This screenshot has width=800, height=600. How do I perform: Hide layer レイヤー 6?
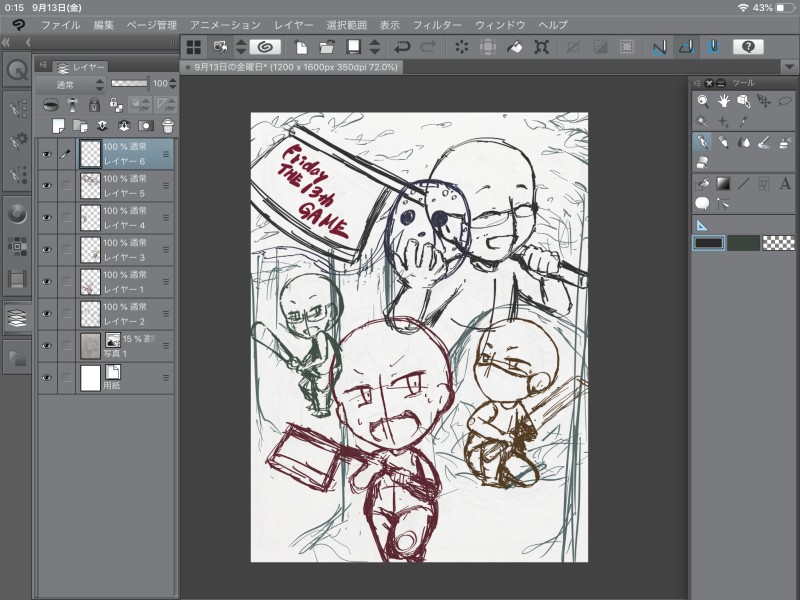47,154
